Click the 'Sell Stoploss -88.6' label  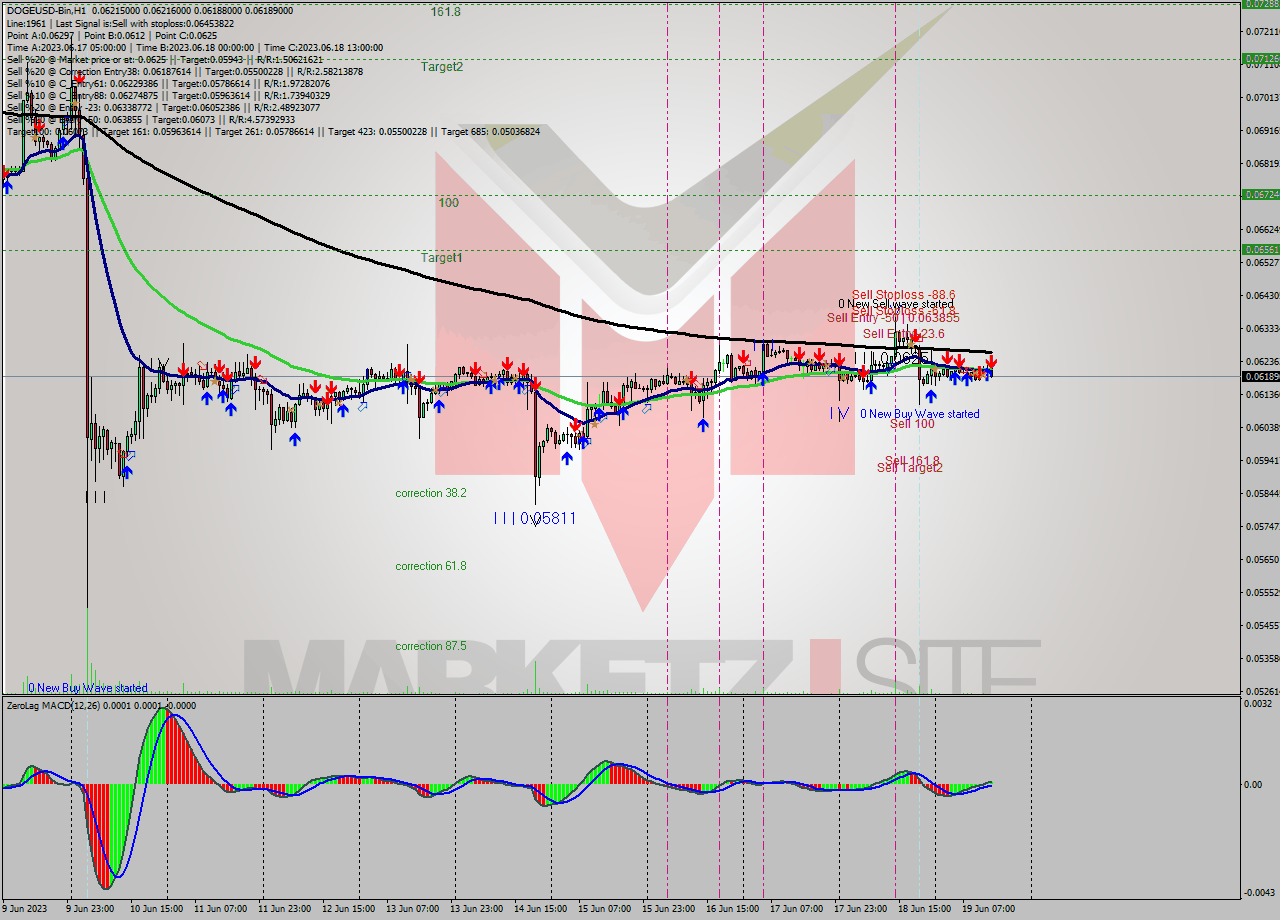point(903,295)
